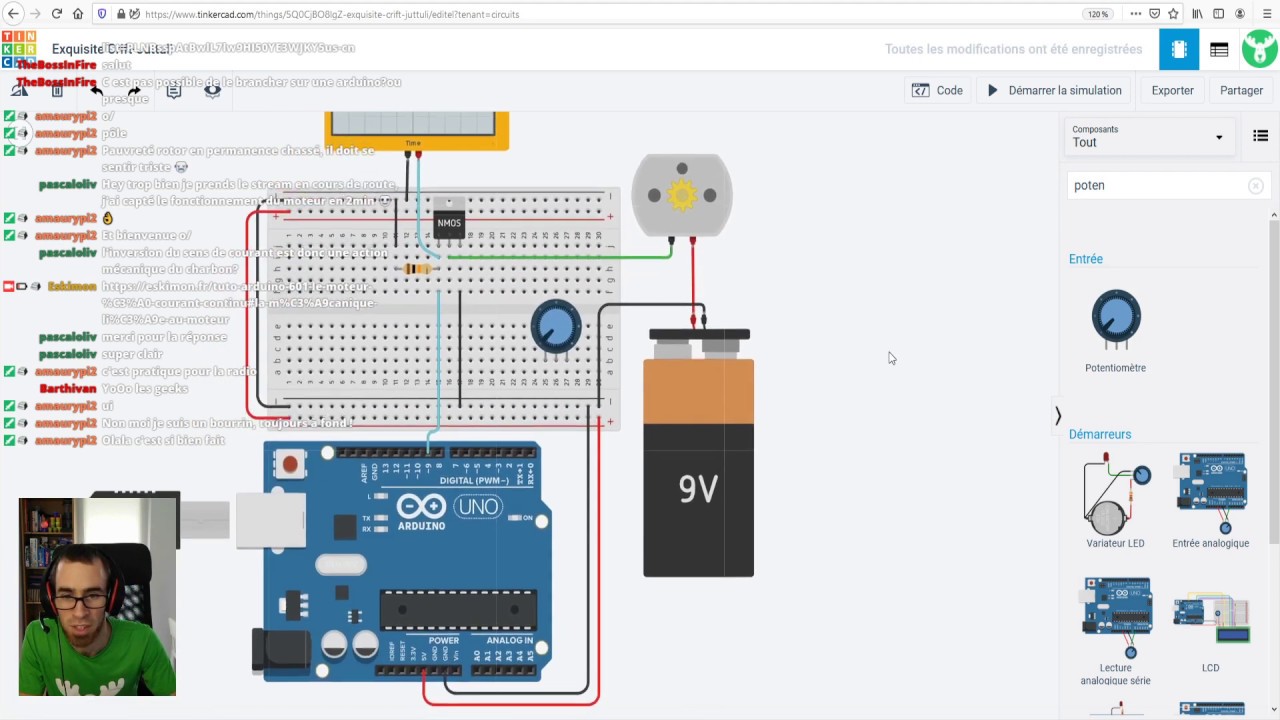
Task: Click the Partager button
Action: click(x=1241, y=90)
